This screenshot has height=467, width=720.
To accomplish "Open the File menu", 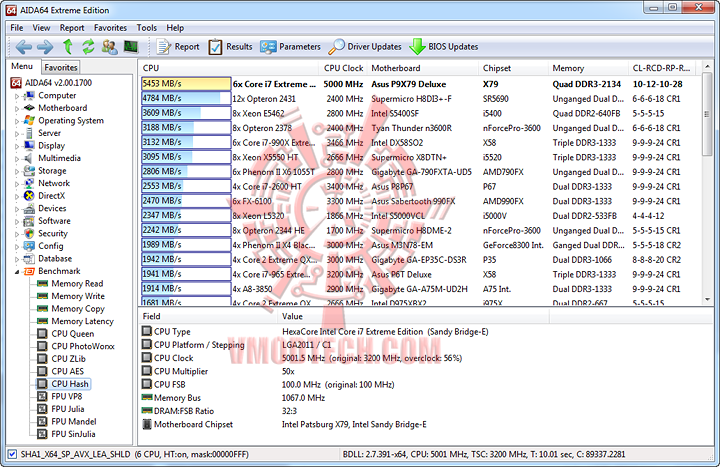I will pos(17,28).
